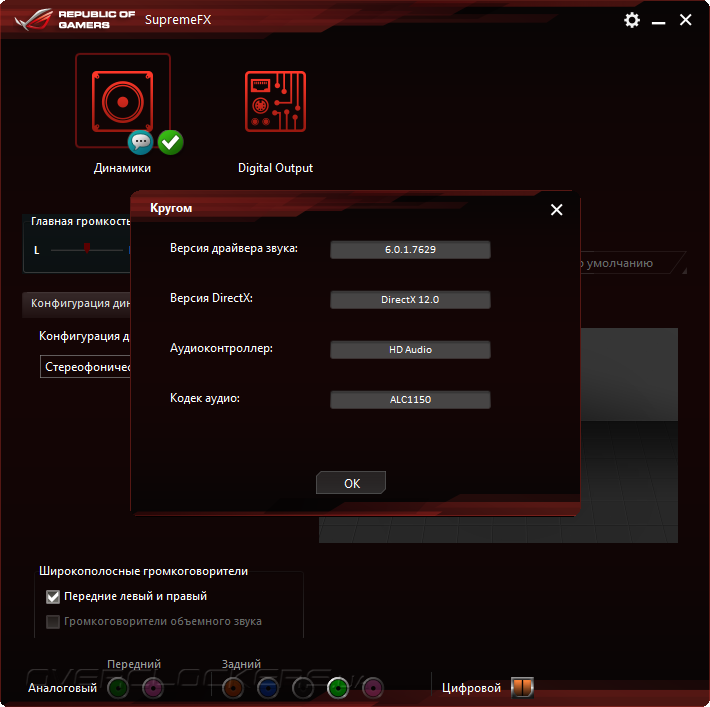Screen dimensions: 710x707
Task: Click the front panel green analog jack
Action: pos(118,688)
